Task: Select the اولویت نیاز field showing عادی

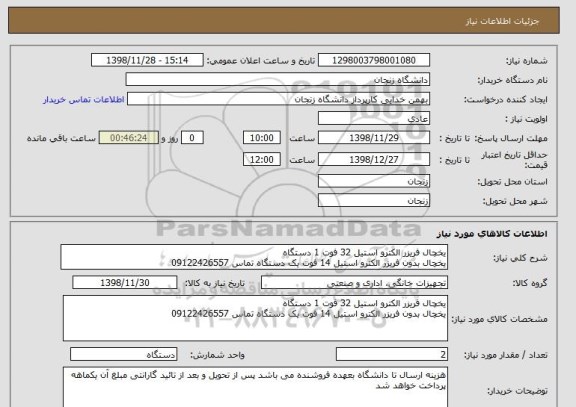Action: 374,119
